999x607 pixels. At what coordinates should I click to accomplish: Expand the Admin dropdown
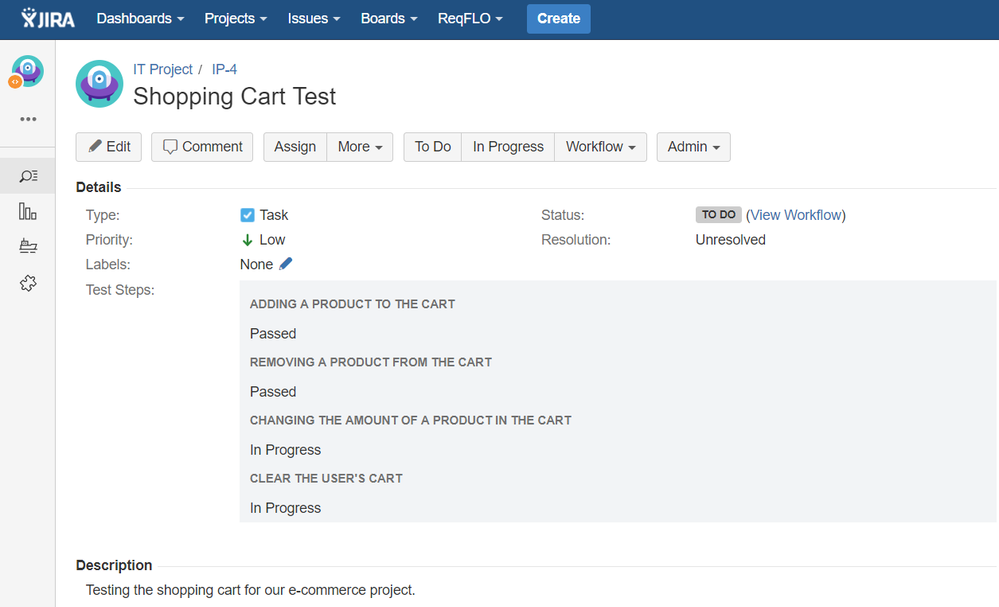(694, 147)
